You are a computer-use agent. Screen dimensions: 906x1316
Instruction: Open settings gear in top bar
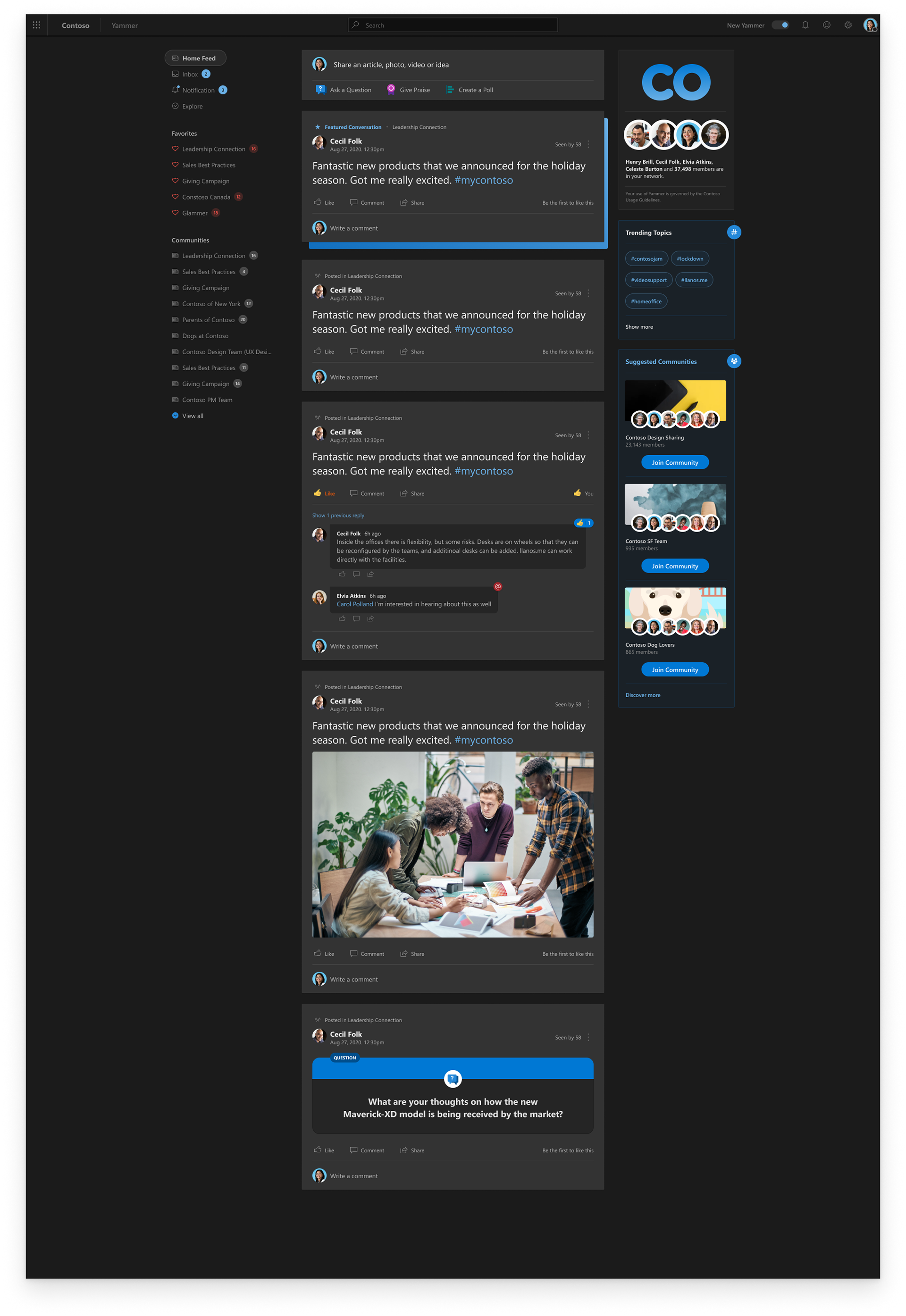pyautogui.click(x=847, y=25)
